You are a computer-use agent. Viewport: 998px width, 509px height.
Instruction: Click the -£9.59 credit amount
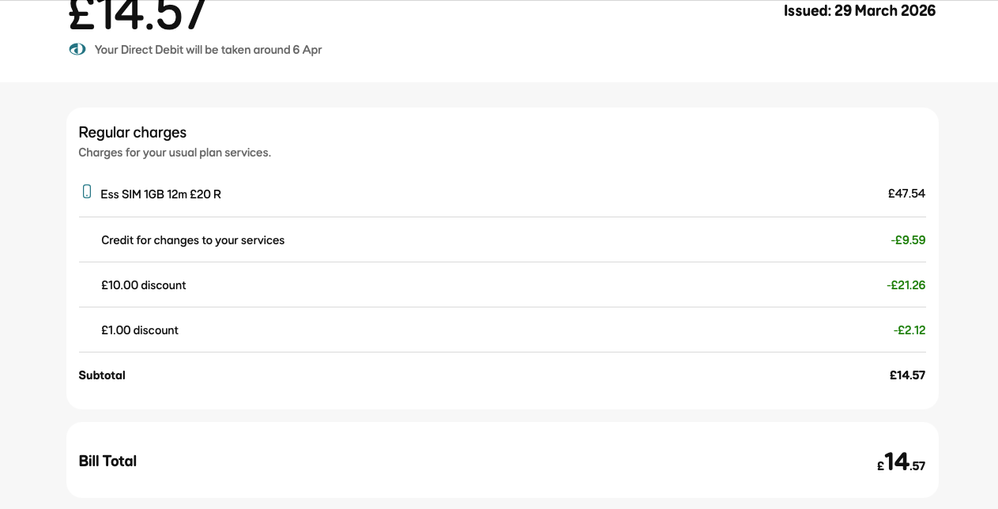(x=907, y=240)
